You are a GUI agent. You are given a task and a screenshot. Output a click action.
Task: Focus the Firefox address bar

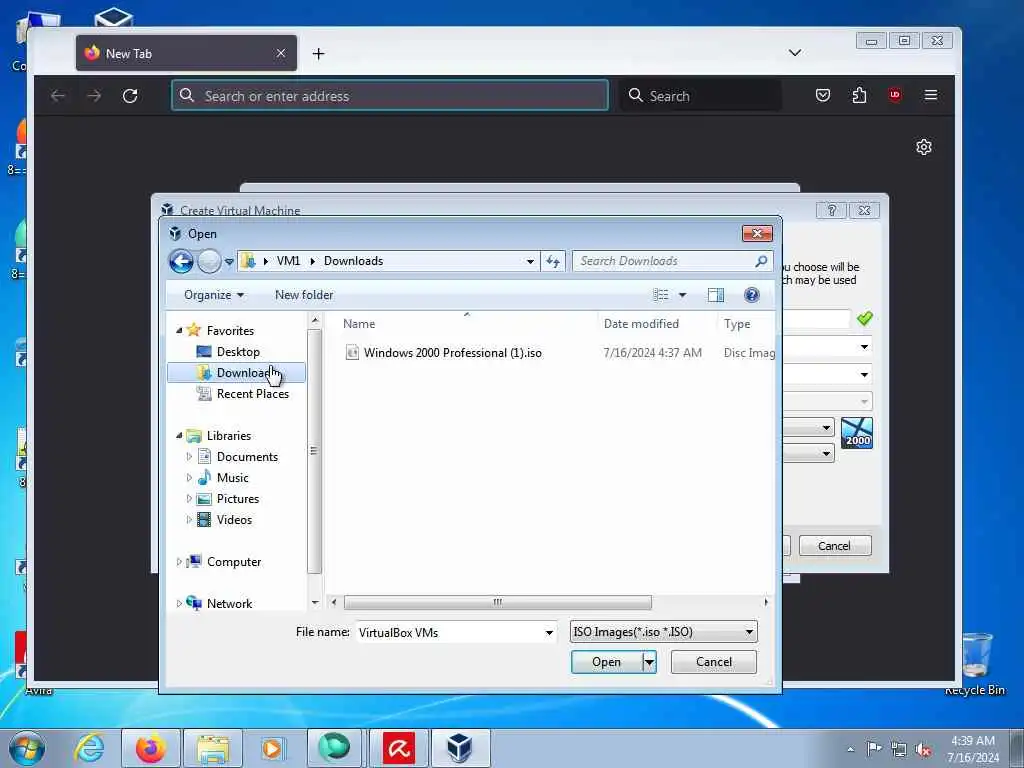[x=390, y=95]
